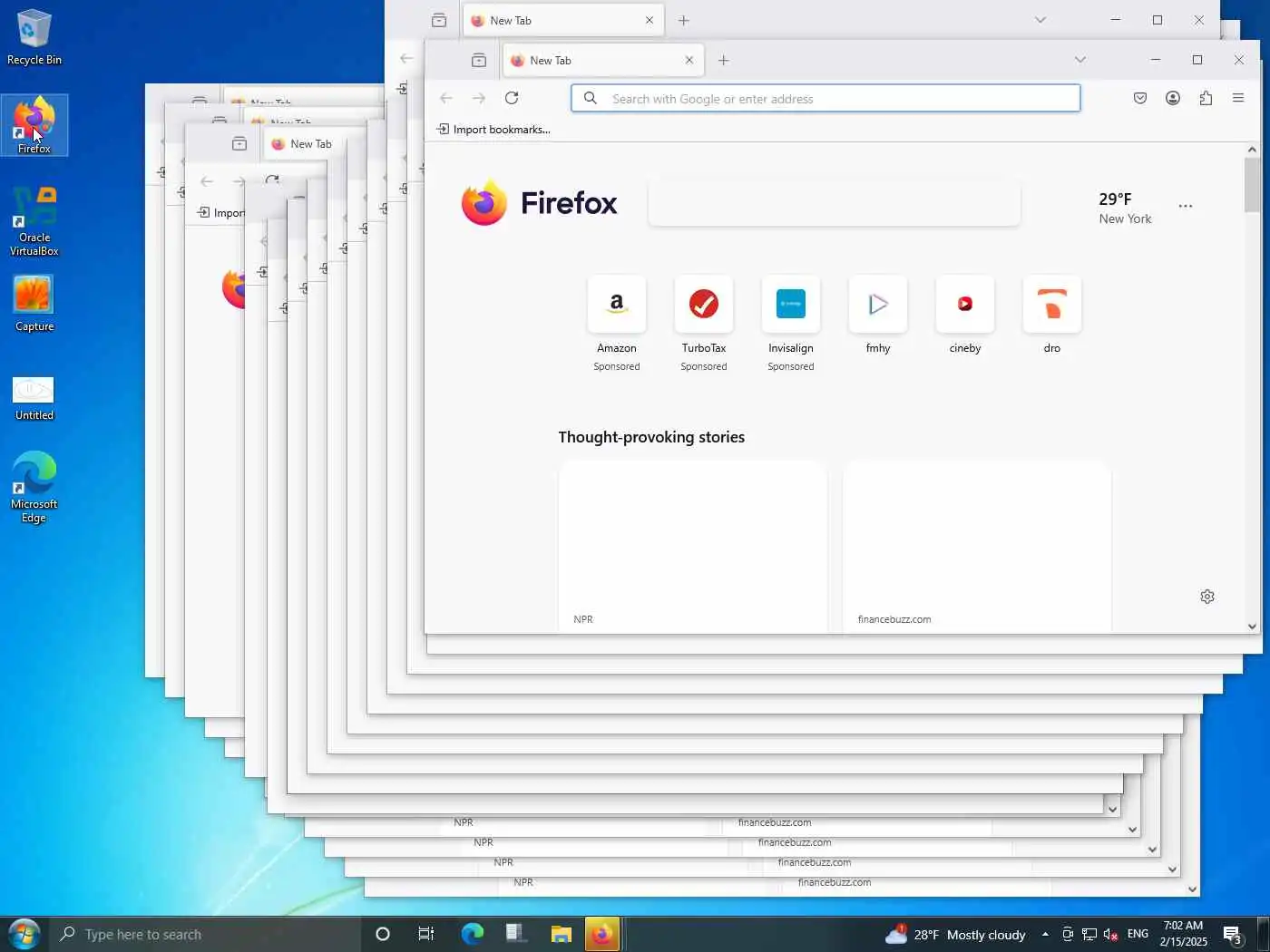Select the Untitled desktop icon
The image size is (1270, 952).
click(34, 397)
